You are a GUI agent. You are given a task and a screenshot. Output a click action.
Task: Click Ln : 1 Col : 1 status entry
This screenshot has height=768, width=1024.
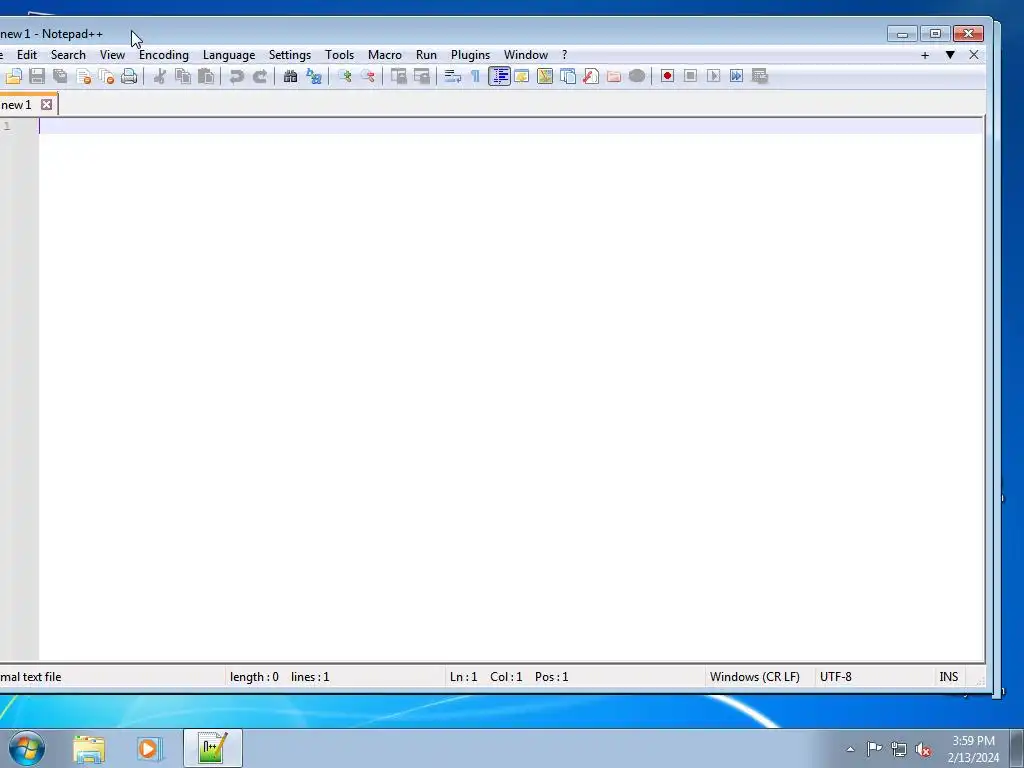click(x=486, y=677)
